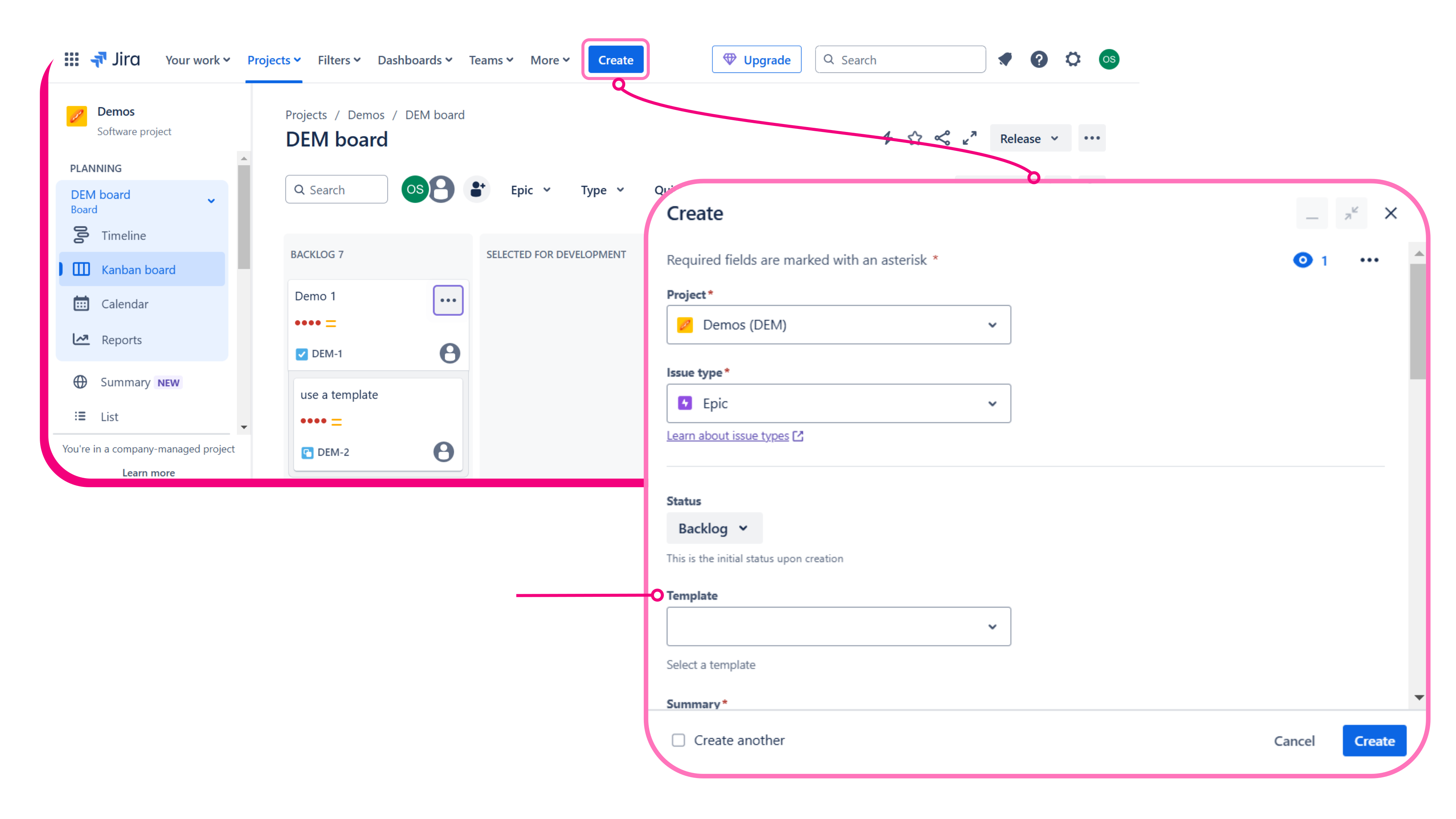This screenshot has height=819, width=1456.
Task: Share the DEM board
Action: (x=942, y=137)
